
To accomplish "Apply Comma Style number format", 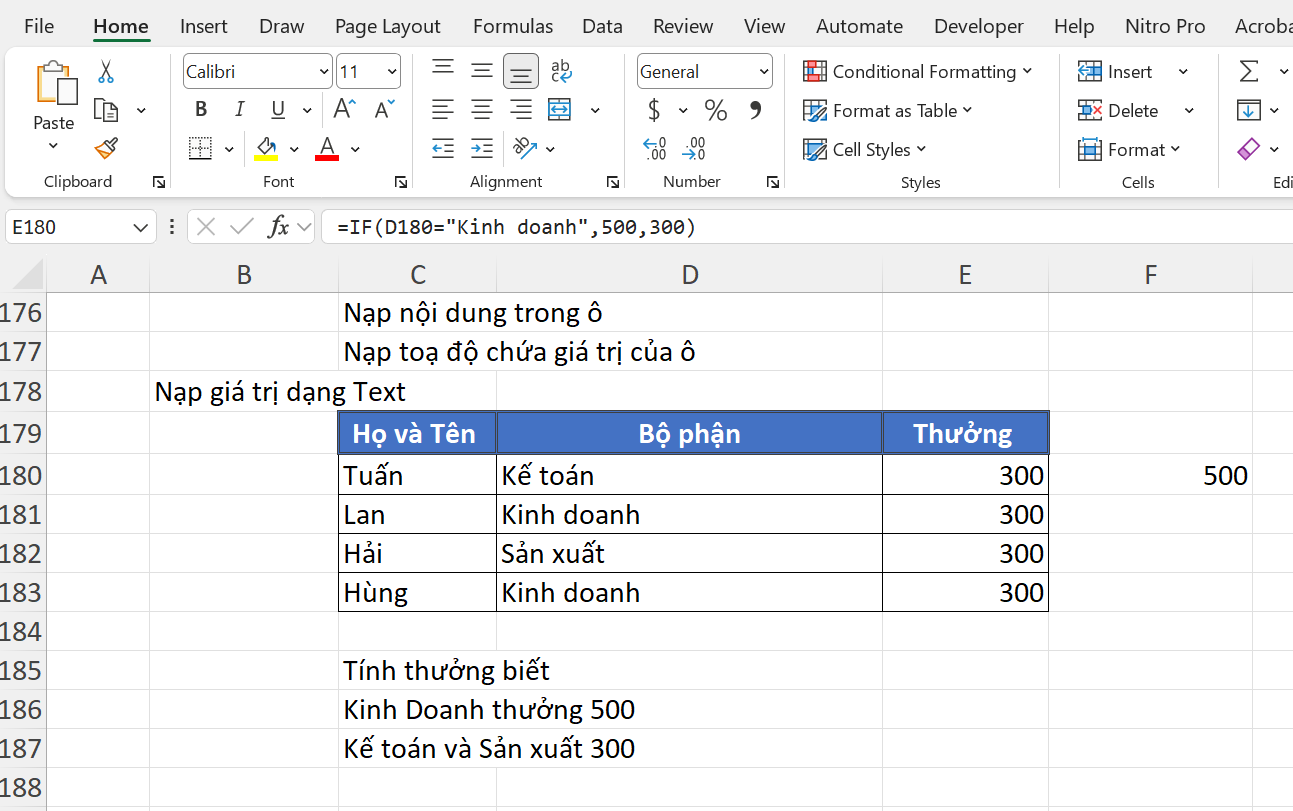I will [x=756, y=110].
